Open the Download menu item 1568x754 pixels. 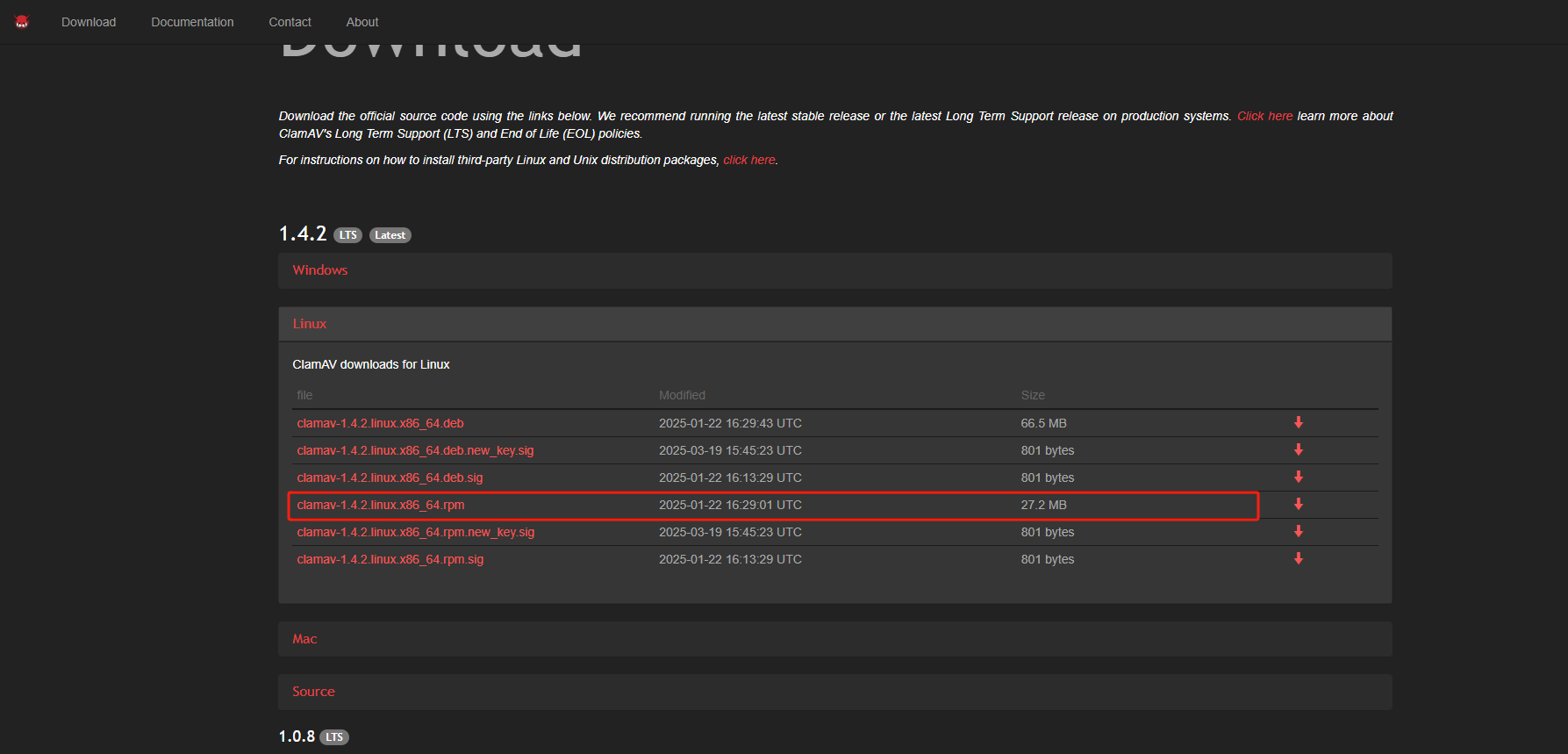89,22
